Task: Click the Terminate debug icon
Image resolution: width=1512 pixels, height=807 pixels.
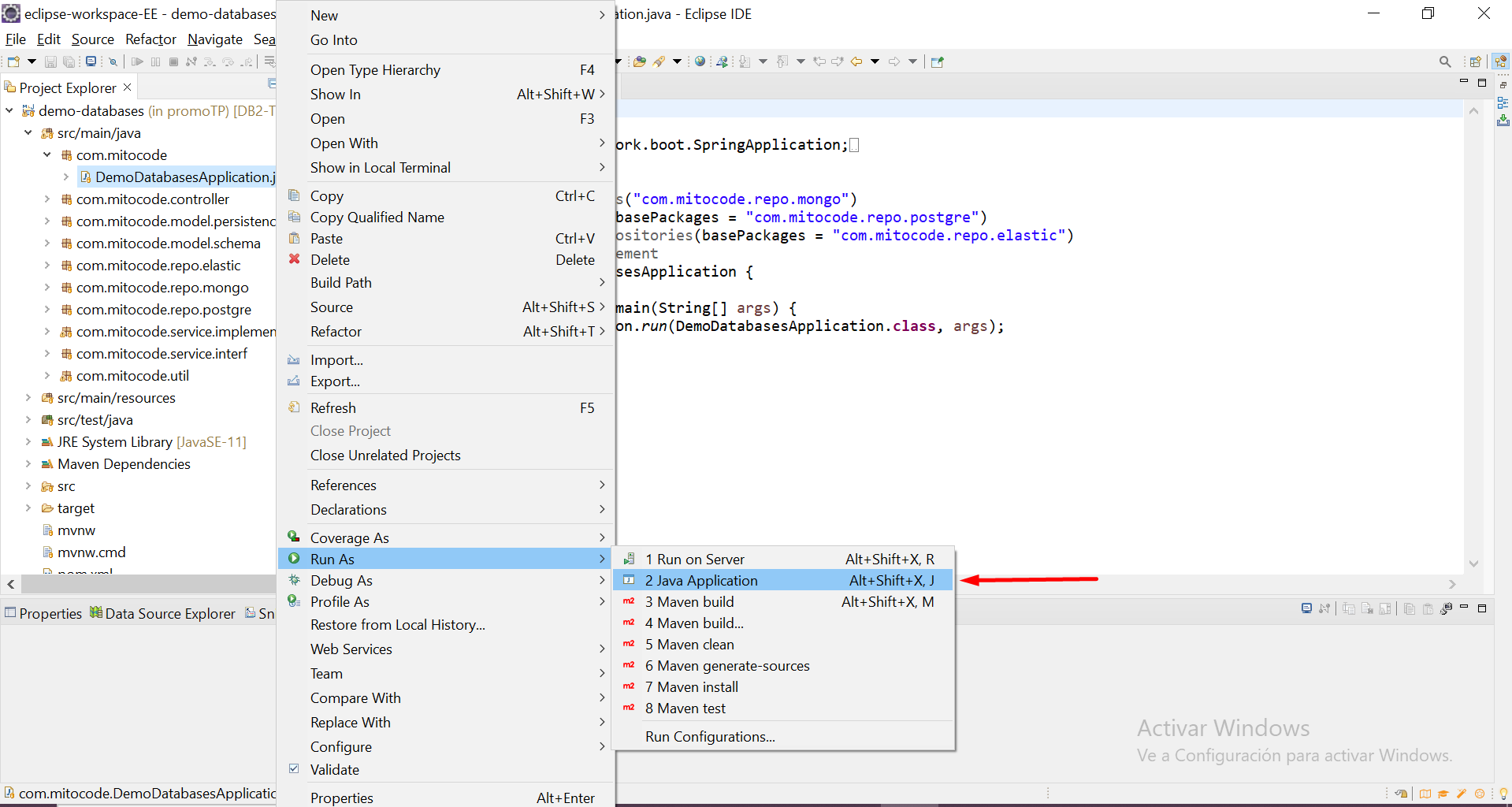Action: click(173, 61)
